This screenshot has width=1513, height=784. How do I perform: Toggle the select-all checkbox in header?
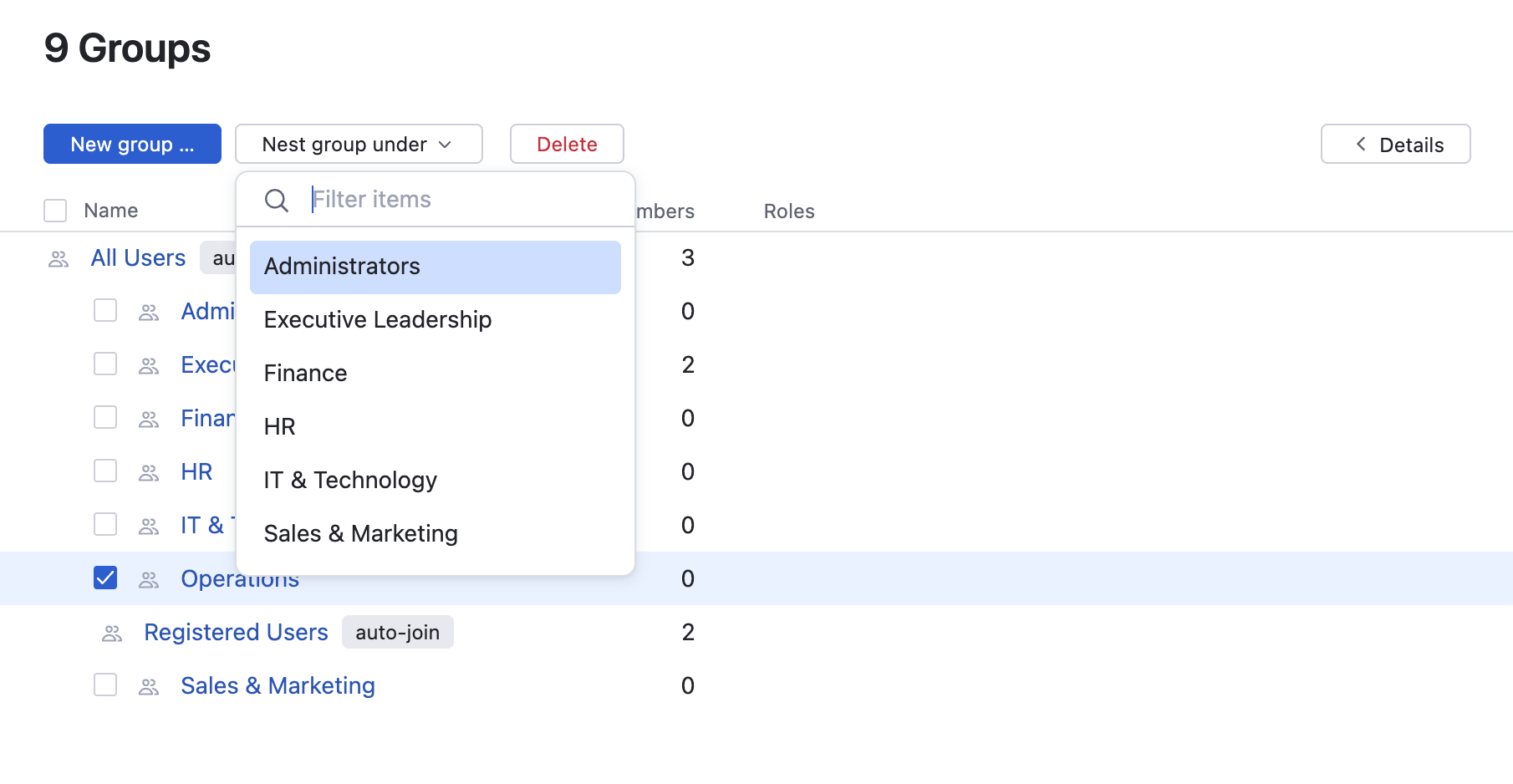(x=55, y=211)
